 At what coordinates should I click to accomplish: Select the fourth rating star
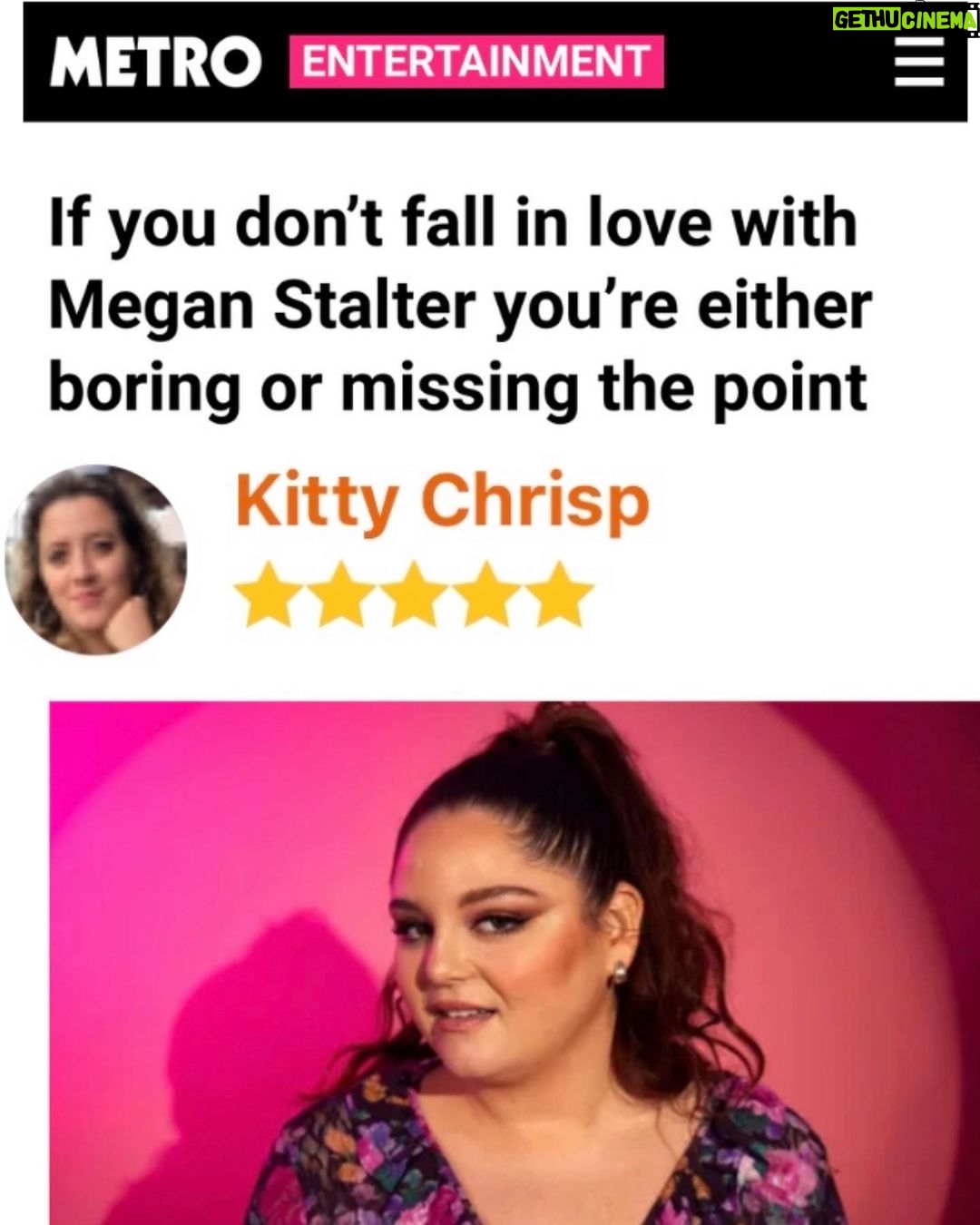coord(486,594)
